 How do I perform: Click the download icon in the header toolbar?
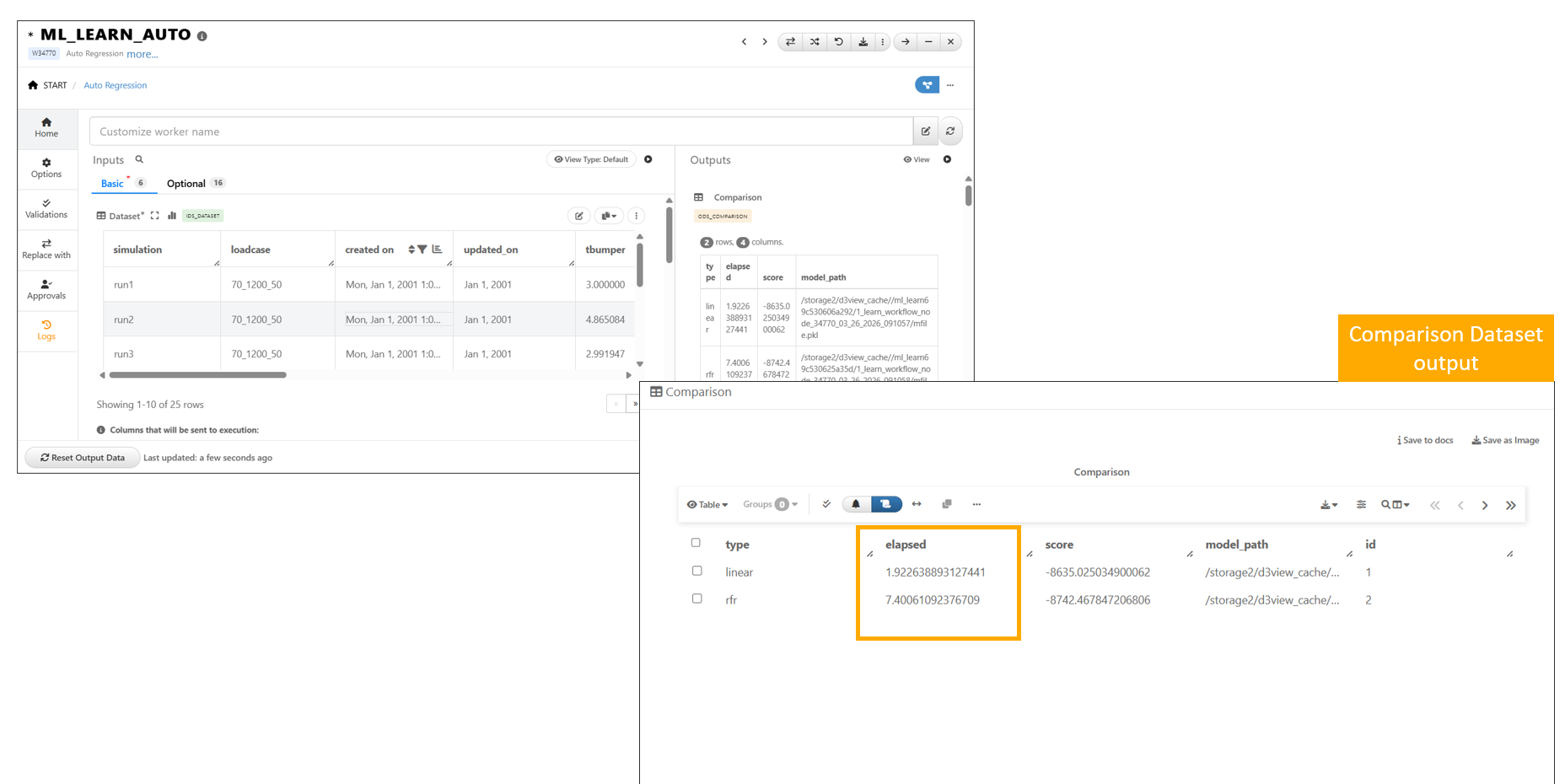[863, 41]
